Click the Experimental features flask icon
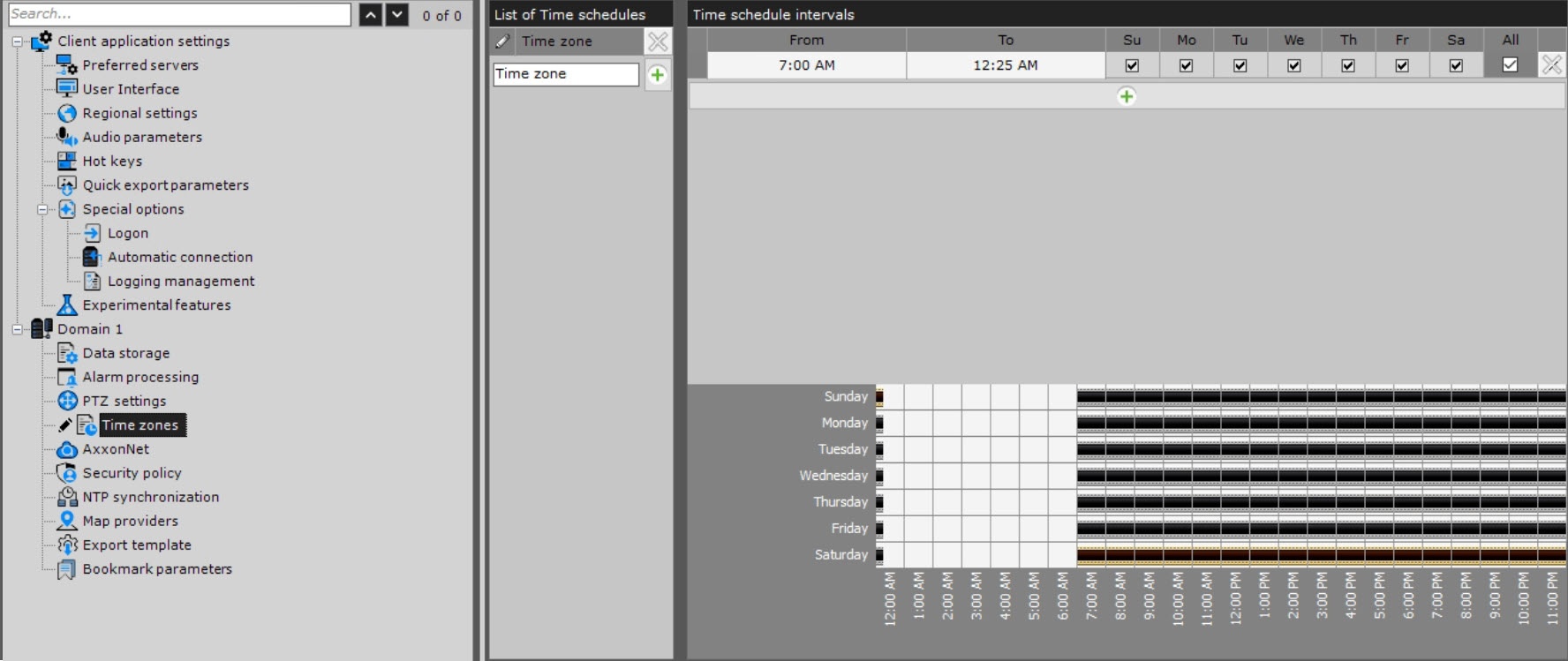Image resolution: width=1568 pixels, height=661 pixels. coord(67,305)
